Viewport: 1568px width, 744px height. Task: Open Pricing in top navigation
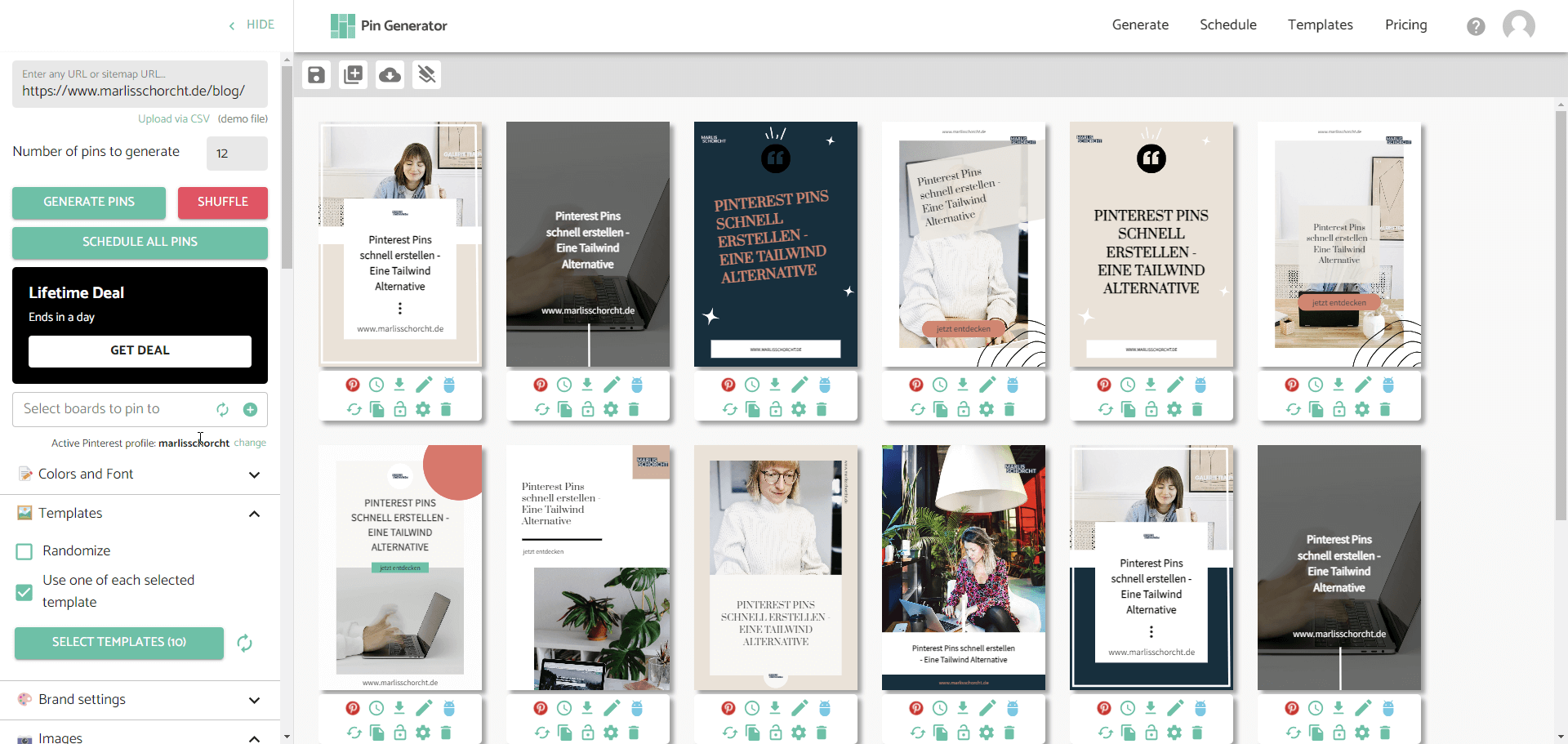(x=1406, y=25)
